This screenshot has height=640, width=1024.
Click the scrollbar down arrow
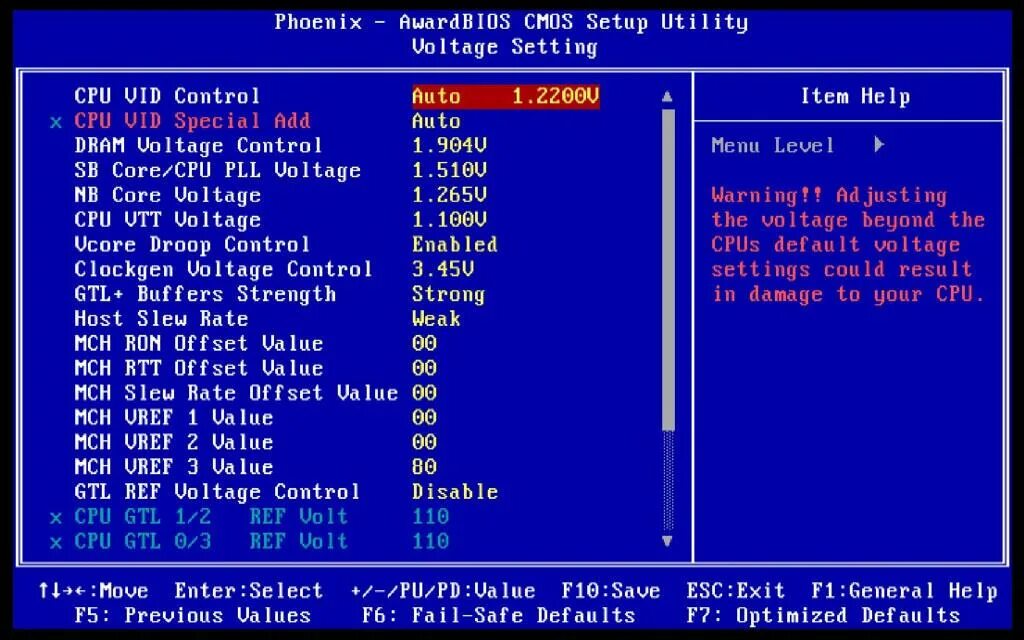pos(667,541)
